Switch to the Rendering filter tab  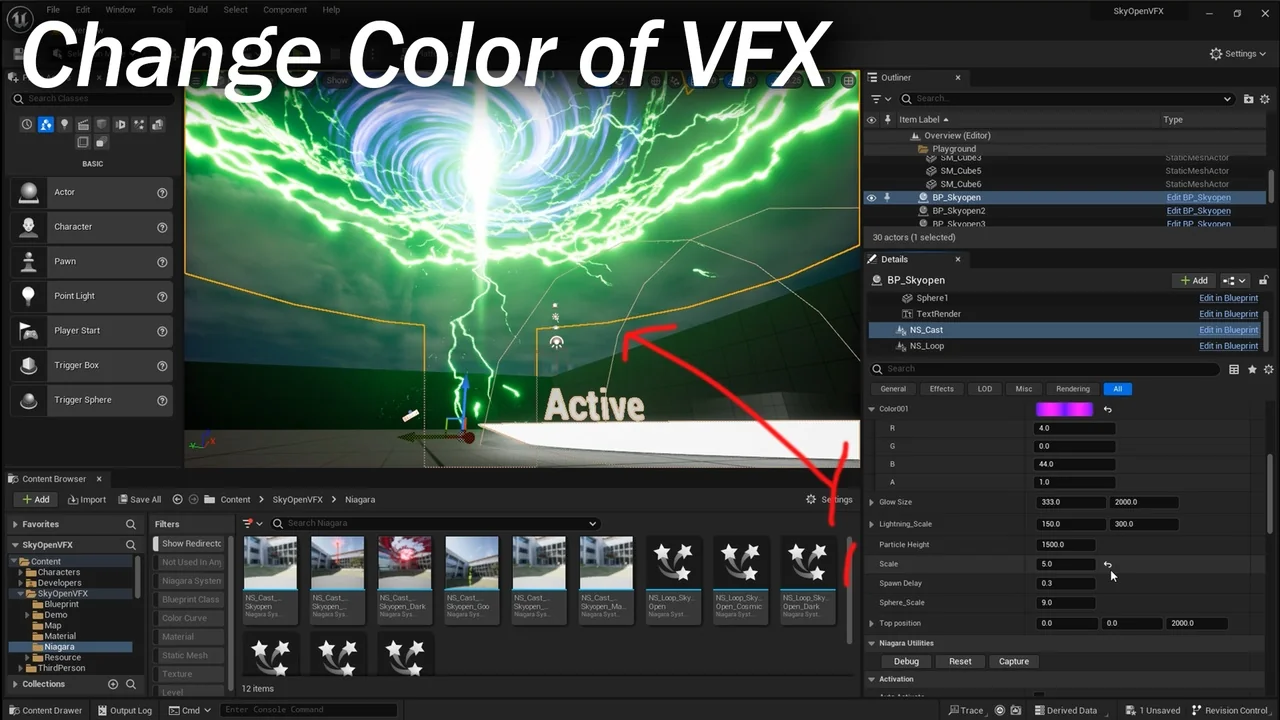coord(1073,389)
